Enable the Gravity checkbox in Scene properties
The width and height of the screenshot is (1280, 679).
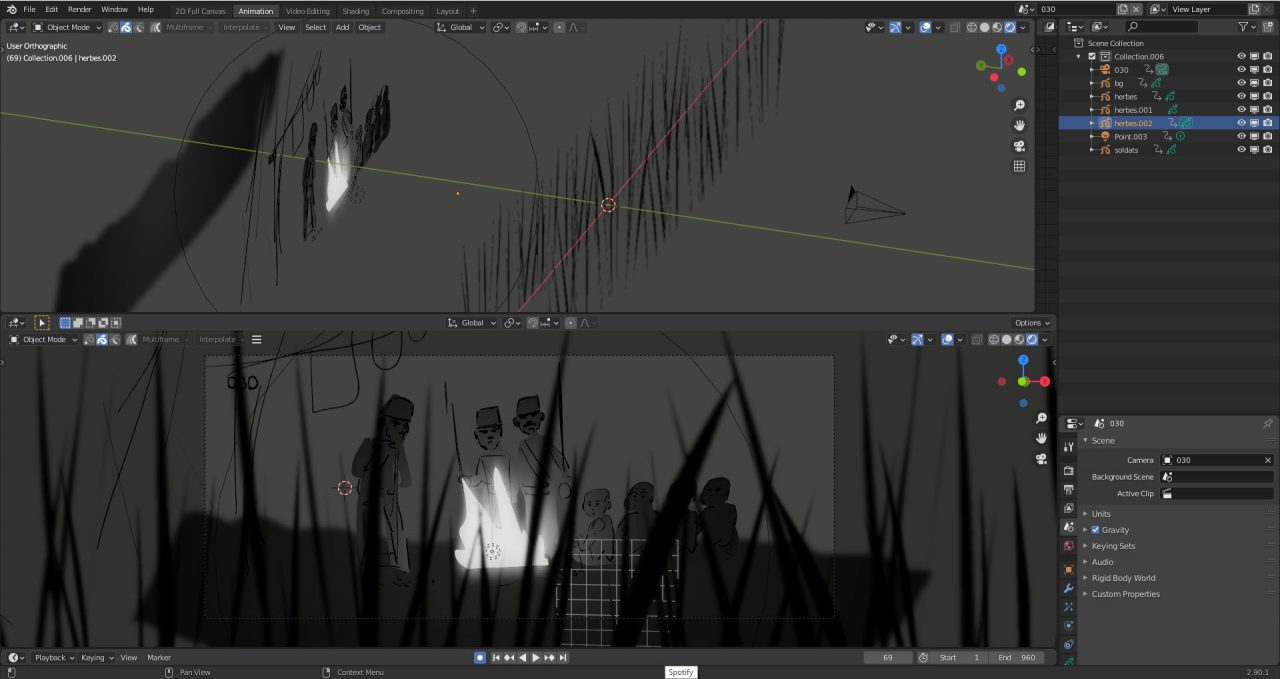(1095, 530)
